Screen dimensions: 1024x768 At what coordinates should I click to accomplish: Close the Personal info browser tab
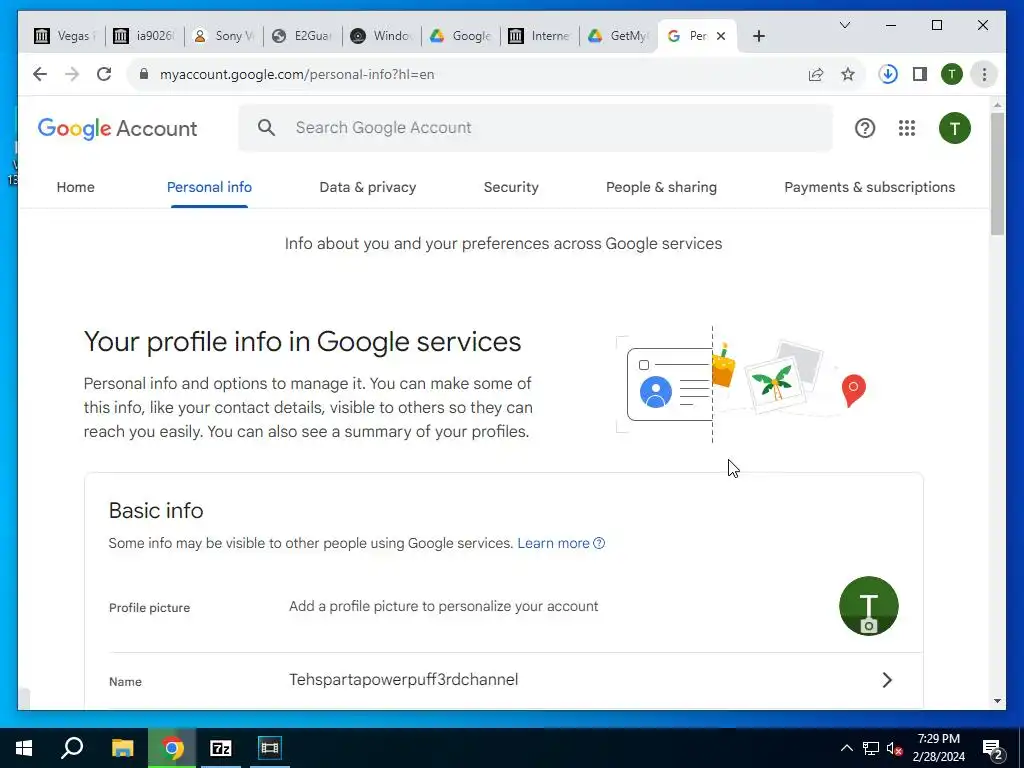point(721,36)
